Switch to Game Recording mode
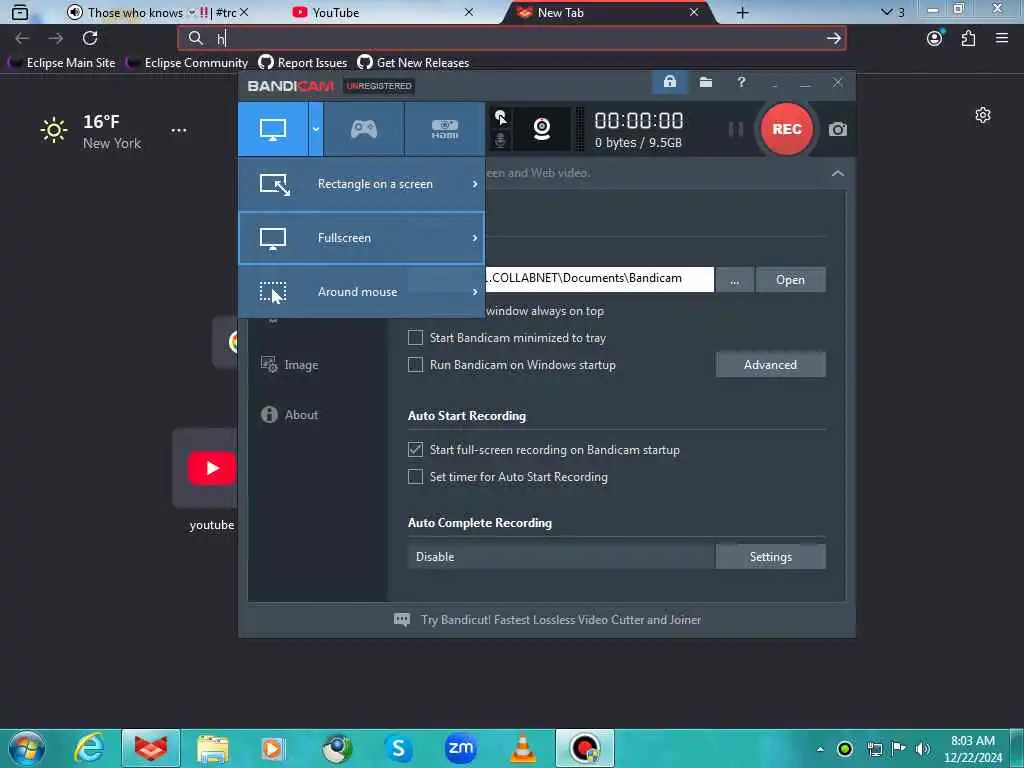This screenshot has width=1024, height=768. tap(364, 129)
